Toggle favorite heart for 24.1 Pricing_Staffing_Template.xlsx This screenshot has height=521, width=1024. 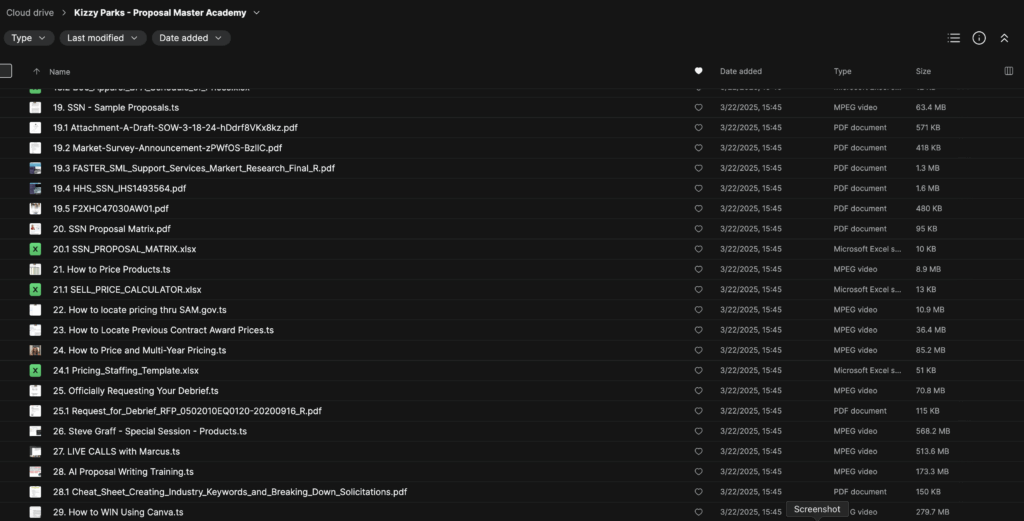(x=698, y=370)
